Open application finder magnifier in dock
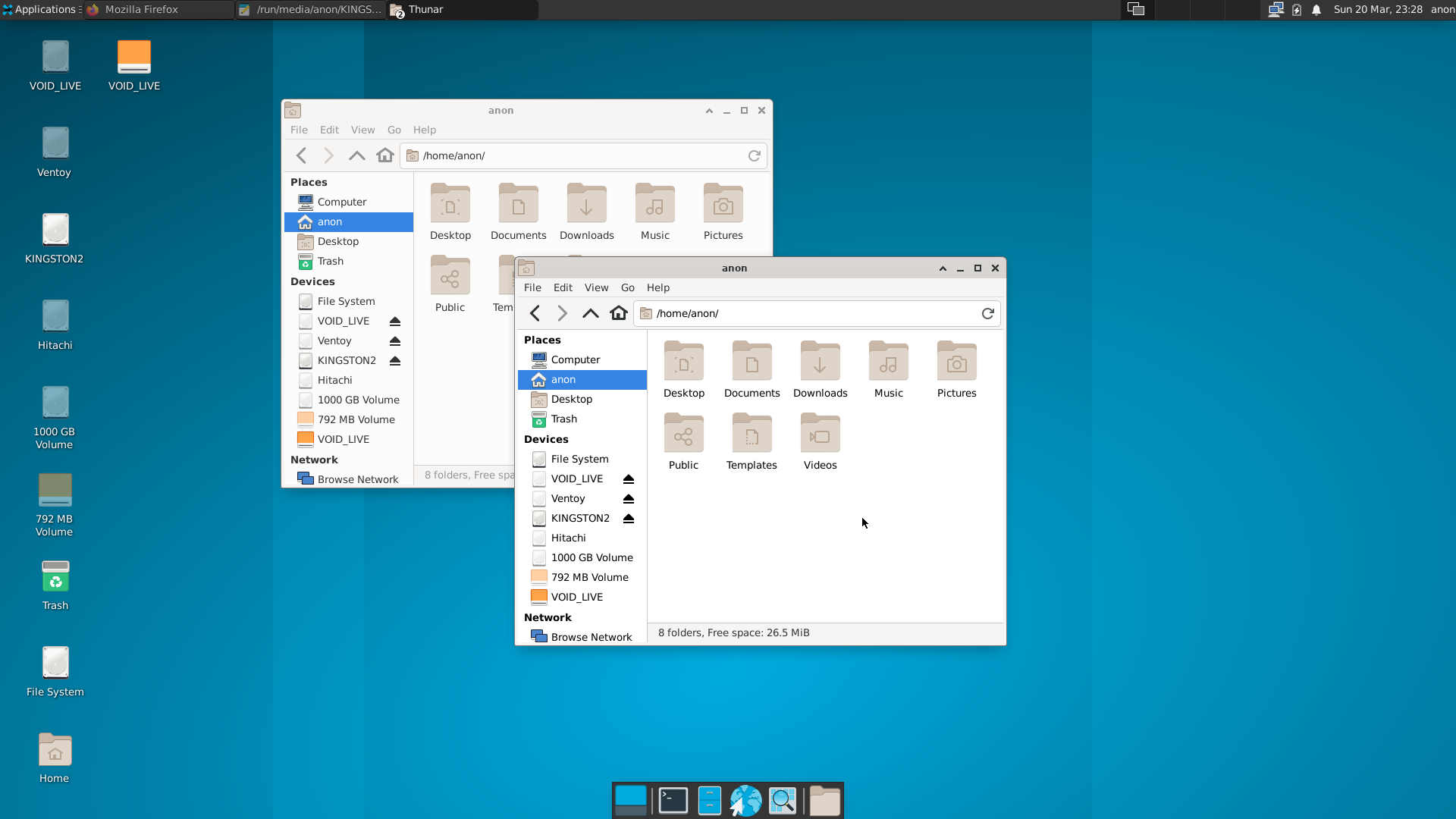This screenshot has height=819, width=1456. (783, 800)
